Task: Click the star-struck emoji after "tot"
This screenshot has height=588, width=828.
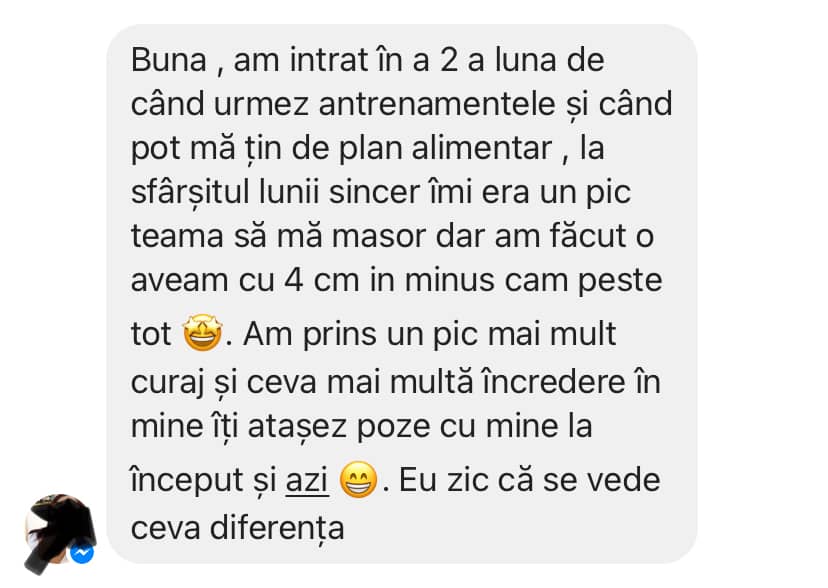Action: (202, 333)
